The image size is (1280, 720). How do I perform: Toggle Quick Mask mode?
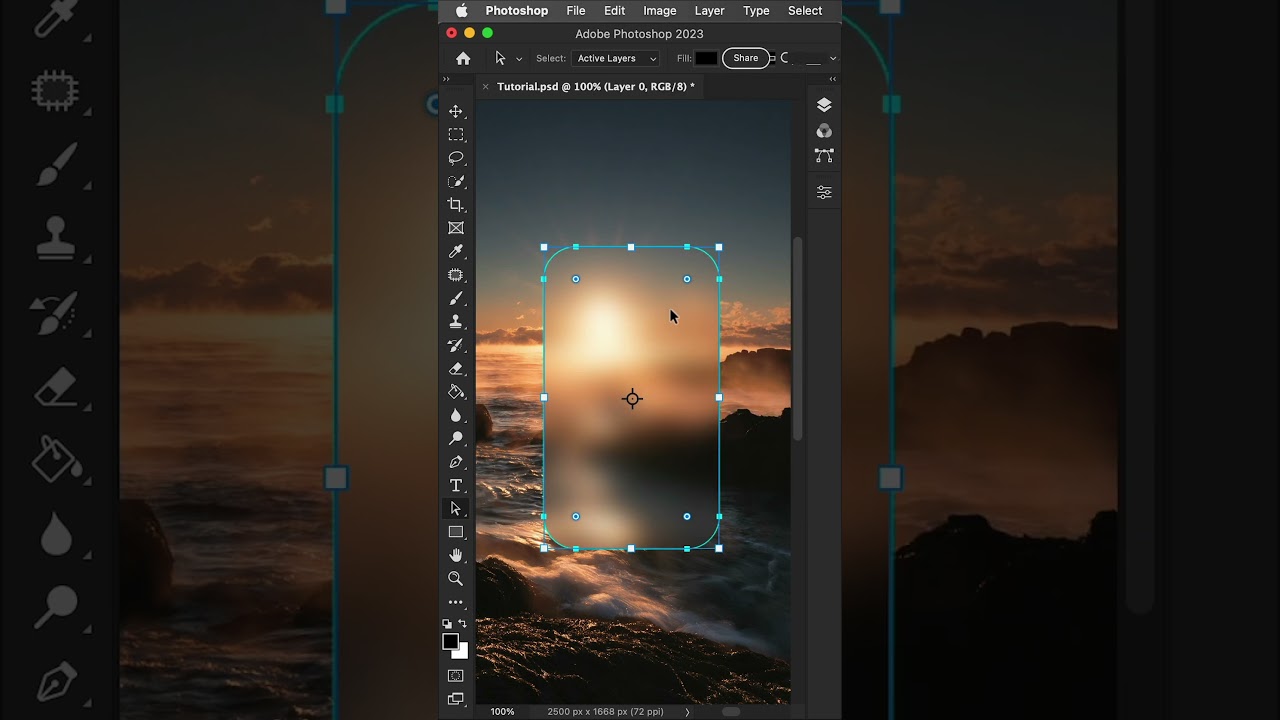coord(456,676)
